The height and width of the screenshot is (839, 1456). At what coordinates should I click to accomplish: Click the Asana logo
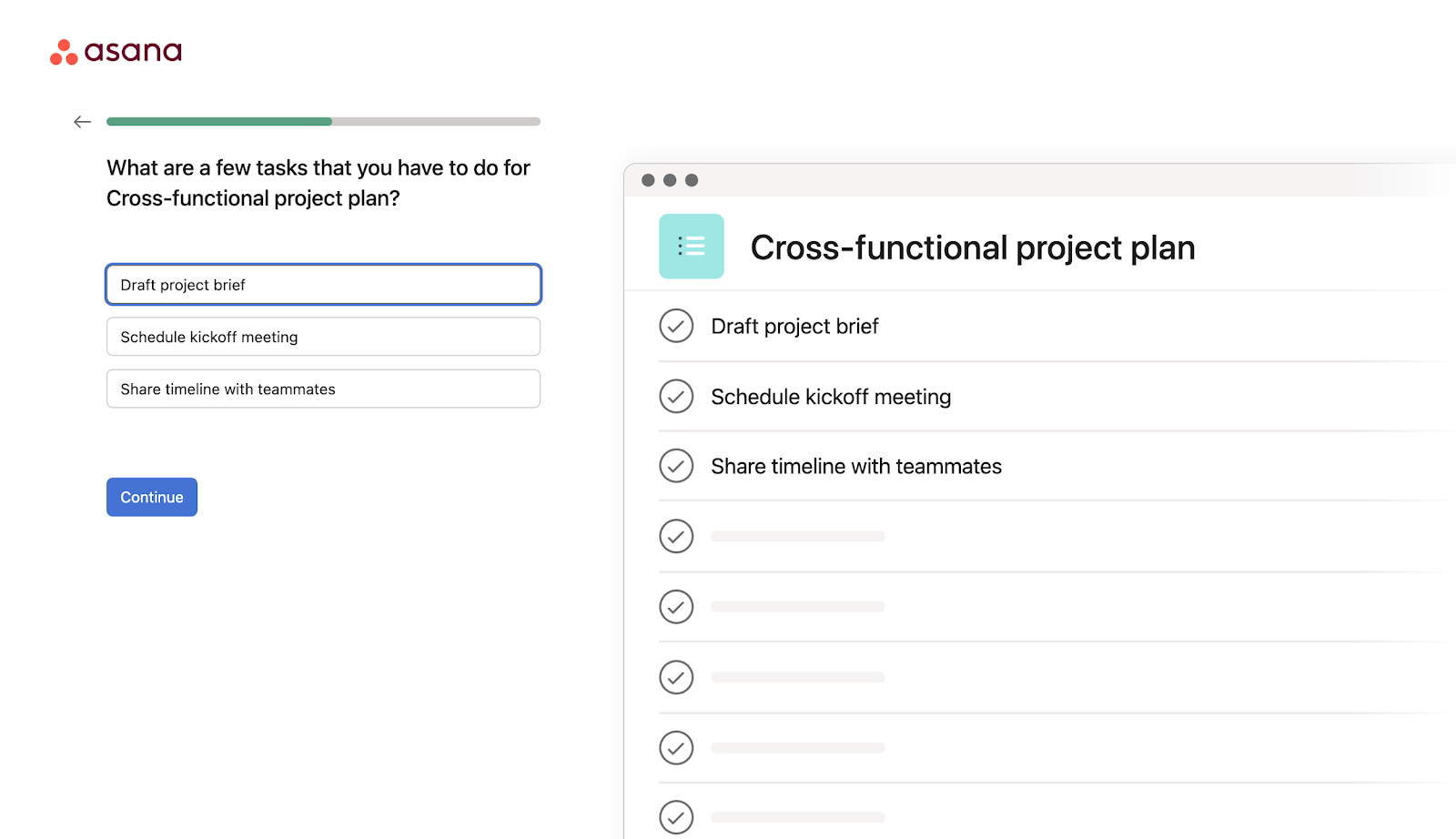(116, 52)
